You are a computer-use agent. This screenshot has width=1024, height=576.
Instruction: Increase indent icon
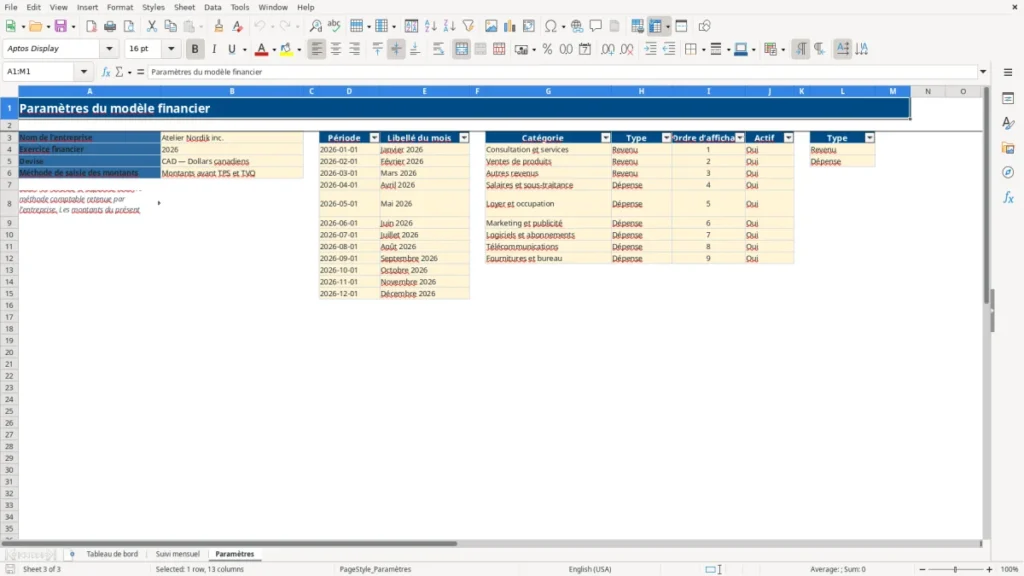(x=650, y=49)
